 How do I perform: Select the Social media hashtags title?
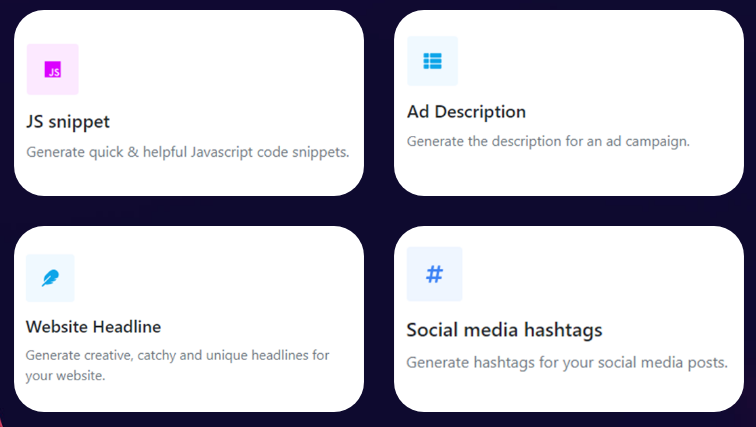(504, 330)
